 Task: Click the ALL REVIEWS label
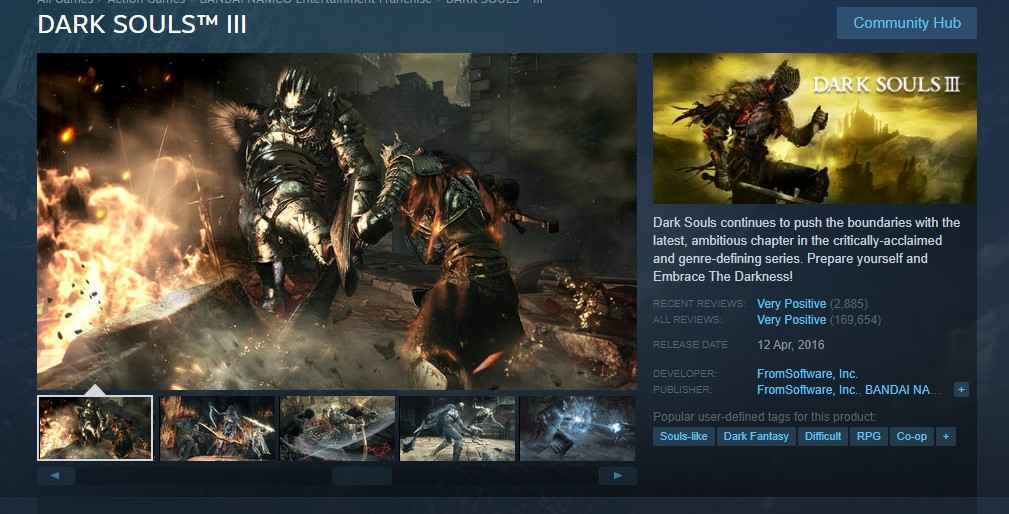(687, 320)
